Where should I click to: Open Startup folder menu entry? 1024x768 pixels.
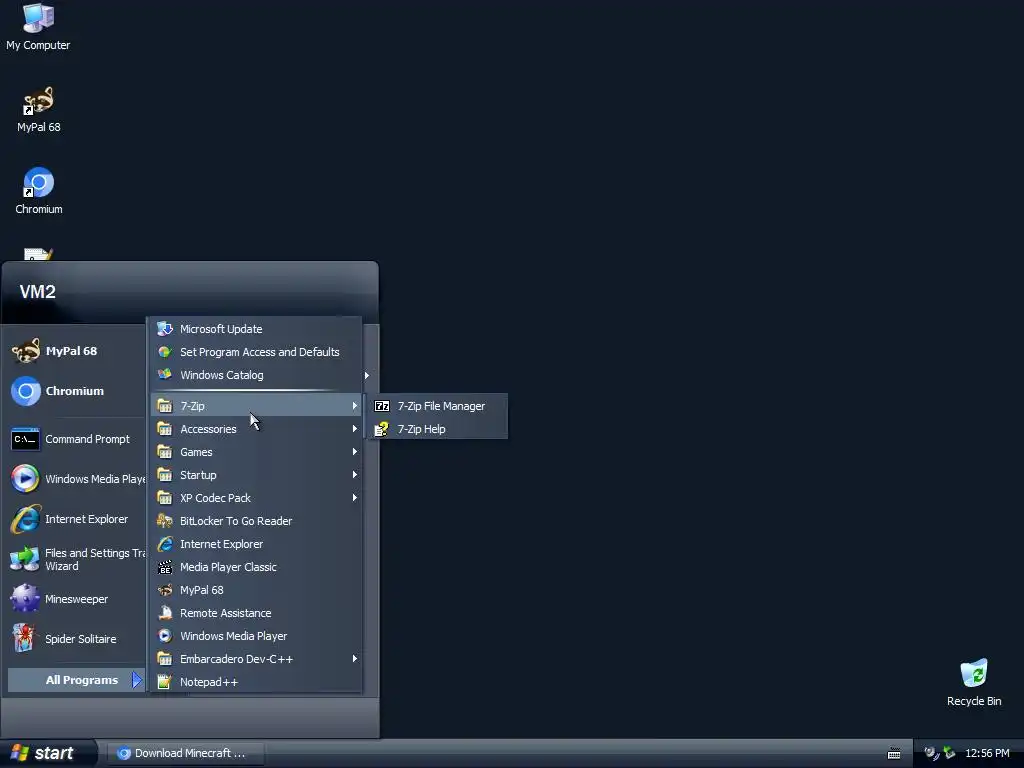[x=257, y=475]
